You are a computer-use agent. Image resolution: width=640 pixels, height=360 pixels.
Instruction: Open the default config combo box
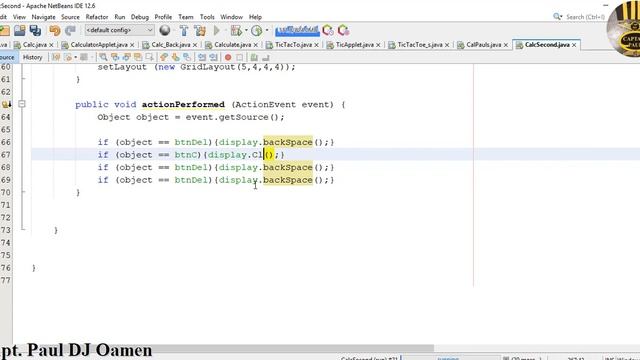click(119, 30)
